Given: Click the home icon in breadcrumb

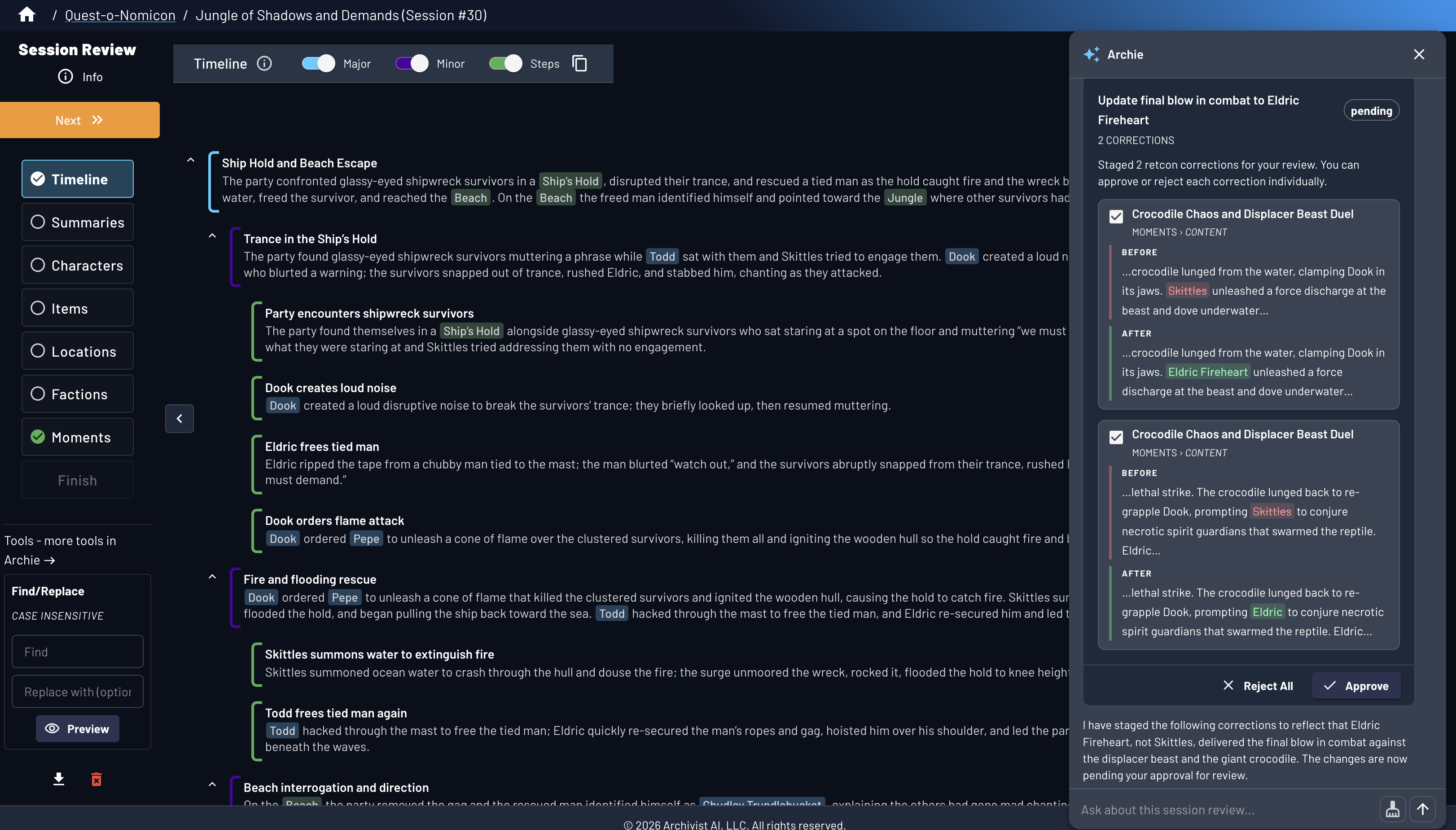Looking at the screenshot, I should click(x=27, y=15).
